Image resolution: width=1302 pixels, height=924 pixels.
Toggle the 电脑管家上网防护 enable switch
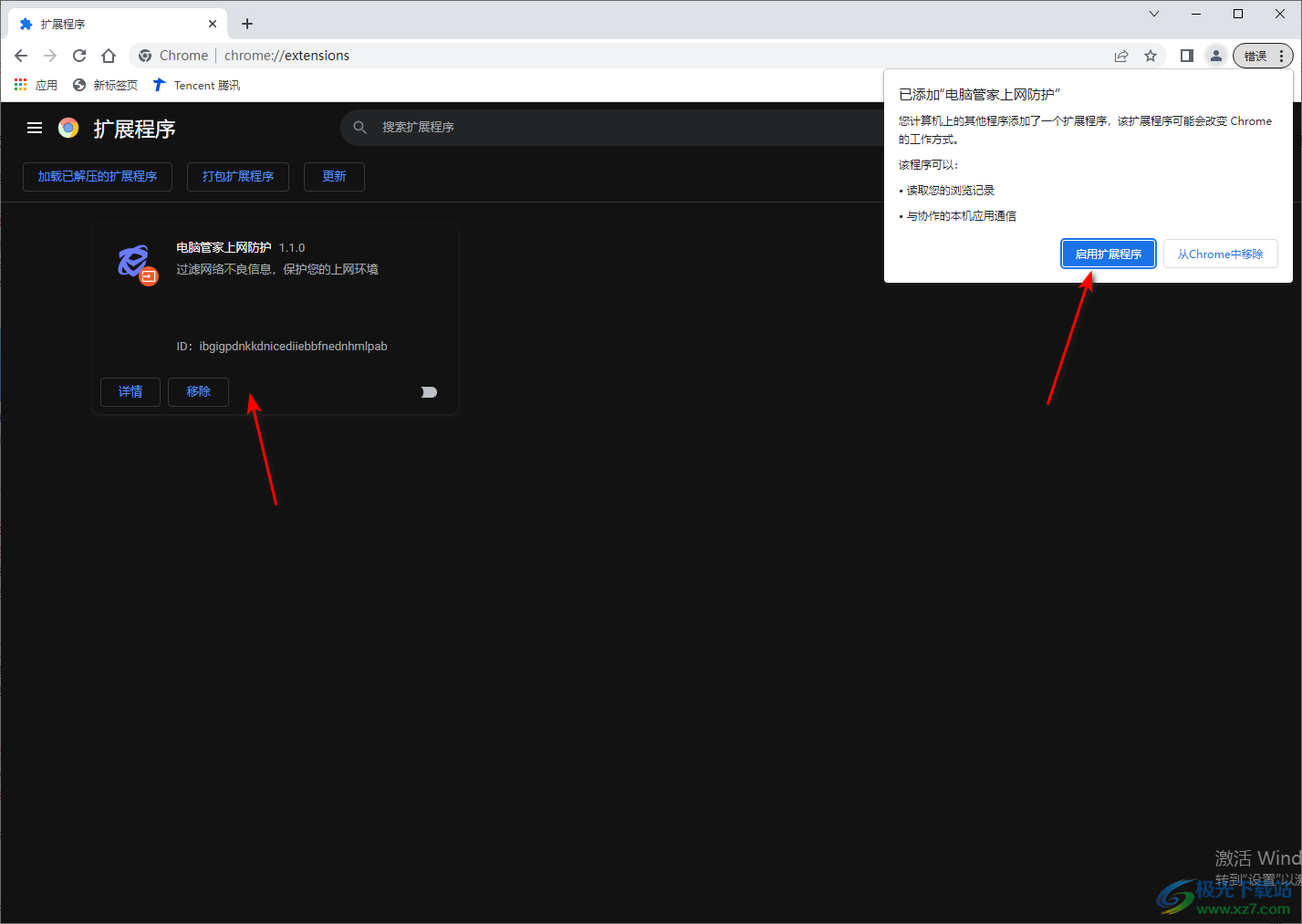429,392
